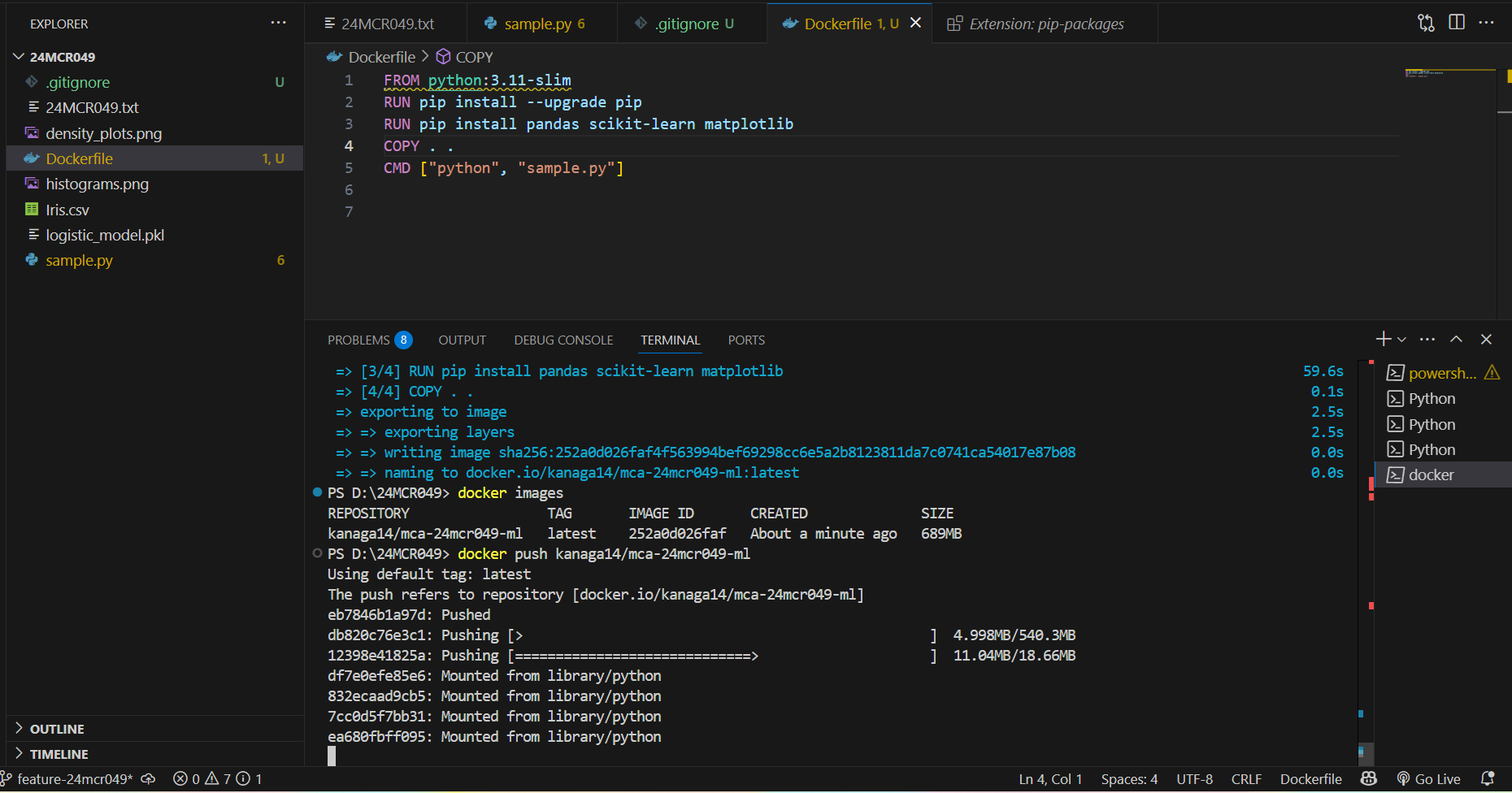Click Ln 4, Col 1 status
The width and height of the screenshot is (1512, 793).
point(1050,778)
